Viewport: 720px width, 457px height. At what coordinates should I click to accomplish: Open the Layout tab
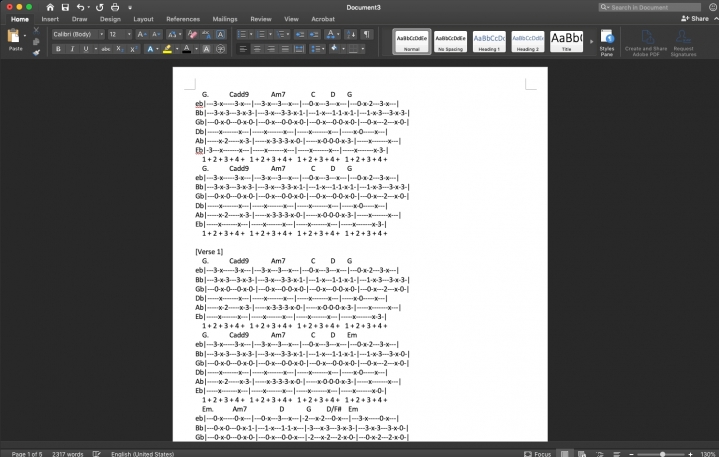tap(143, 19)
